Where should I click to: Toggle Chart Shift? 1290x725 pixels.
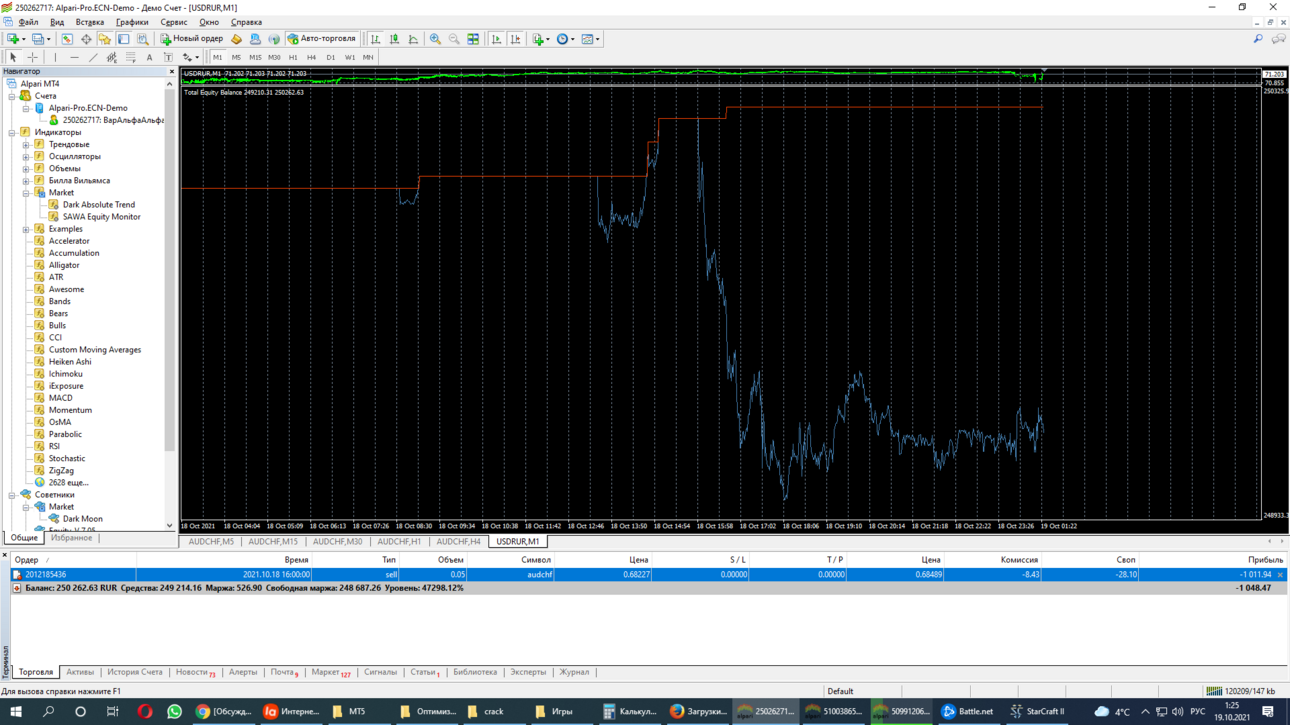(x=515, y=39)
